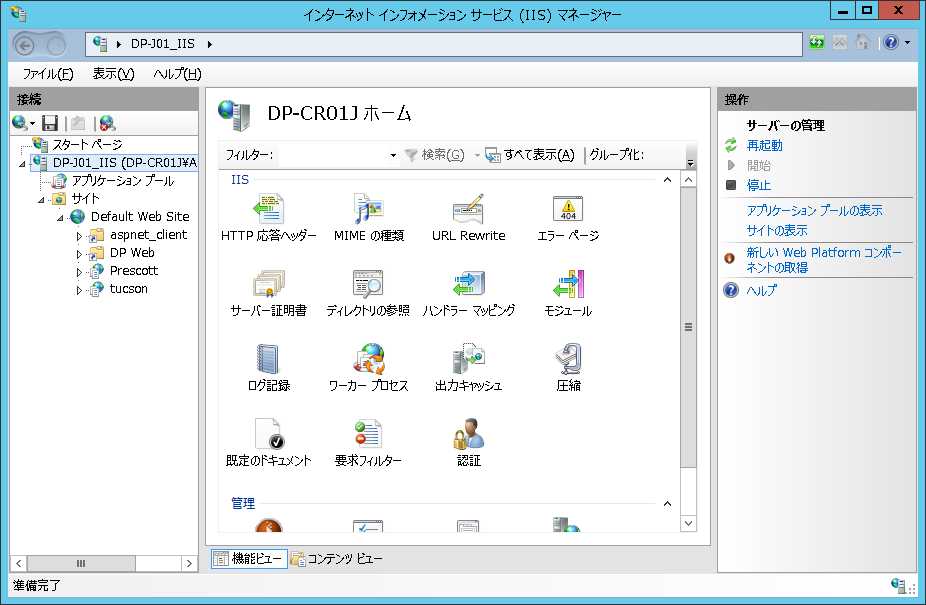Click the filter toolbar overflow arrow

click(690, 163)
